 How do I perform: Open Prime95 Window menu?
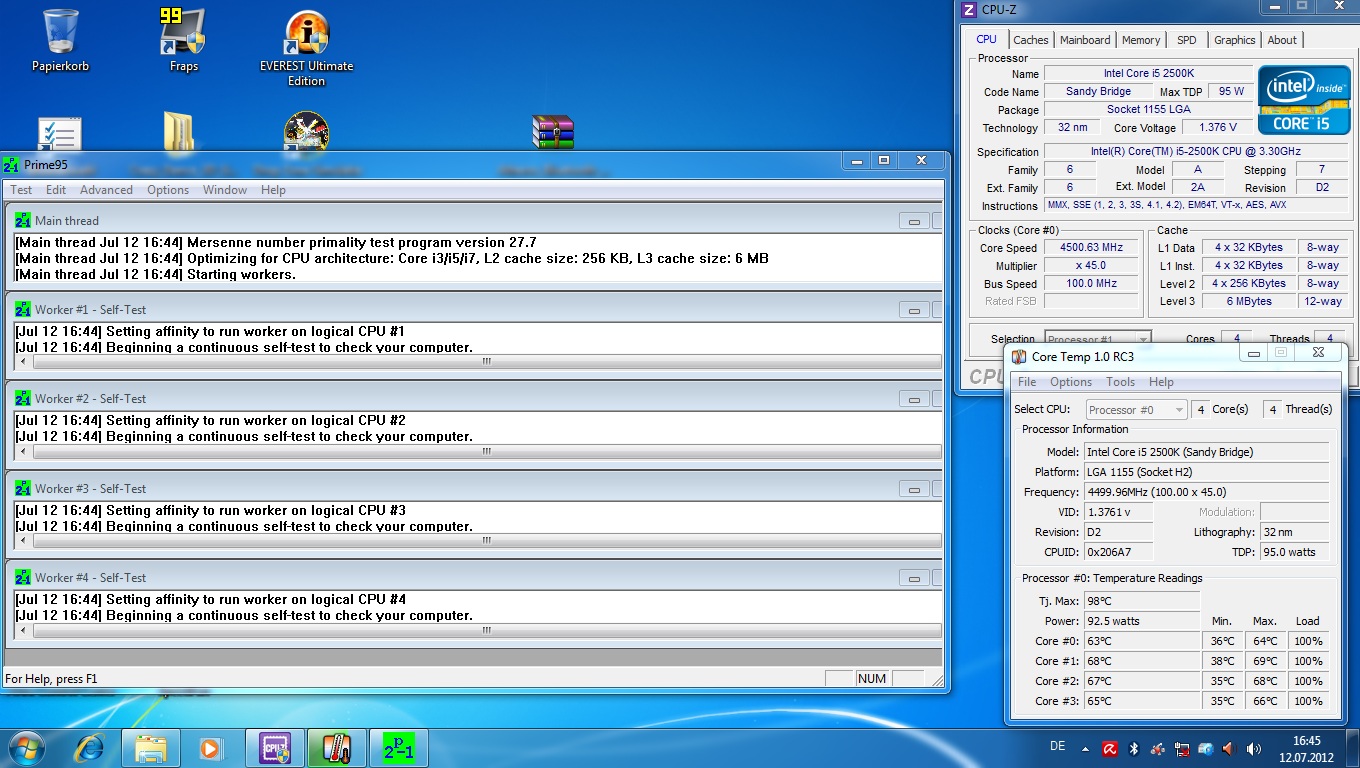click(225, 190)
